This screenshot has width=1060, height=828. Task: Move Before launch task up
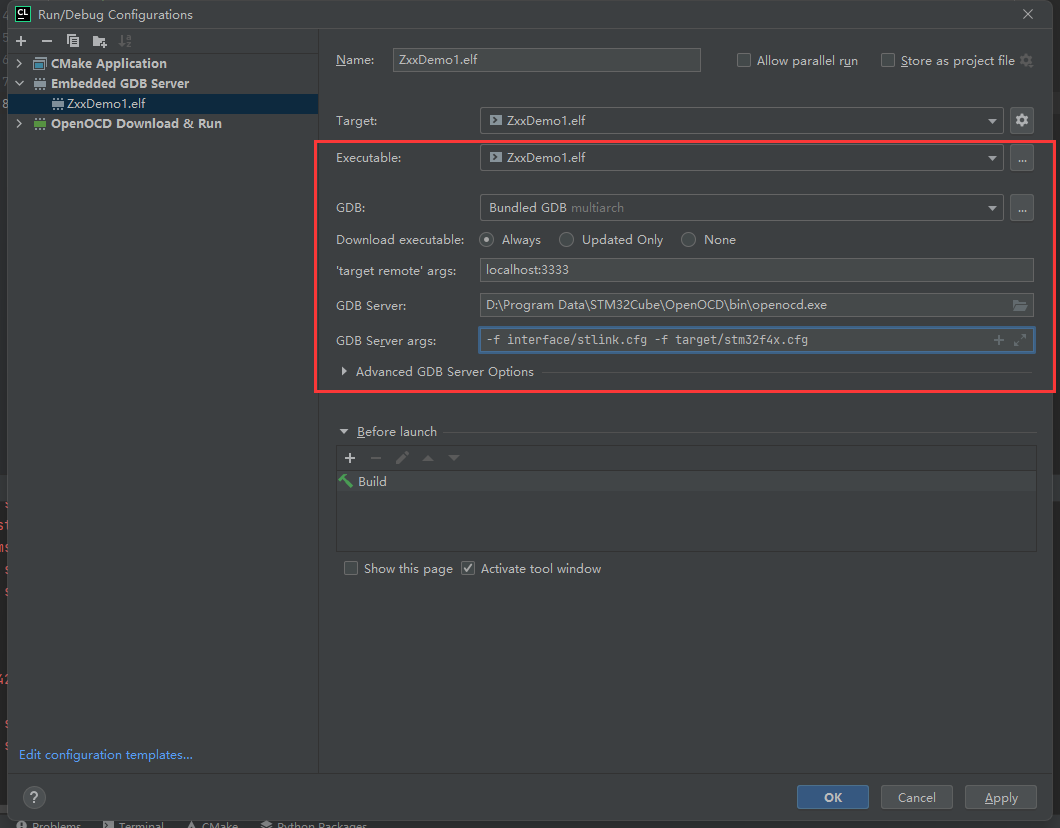coord(428,458)
